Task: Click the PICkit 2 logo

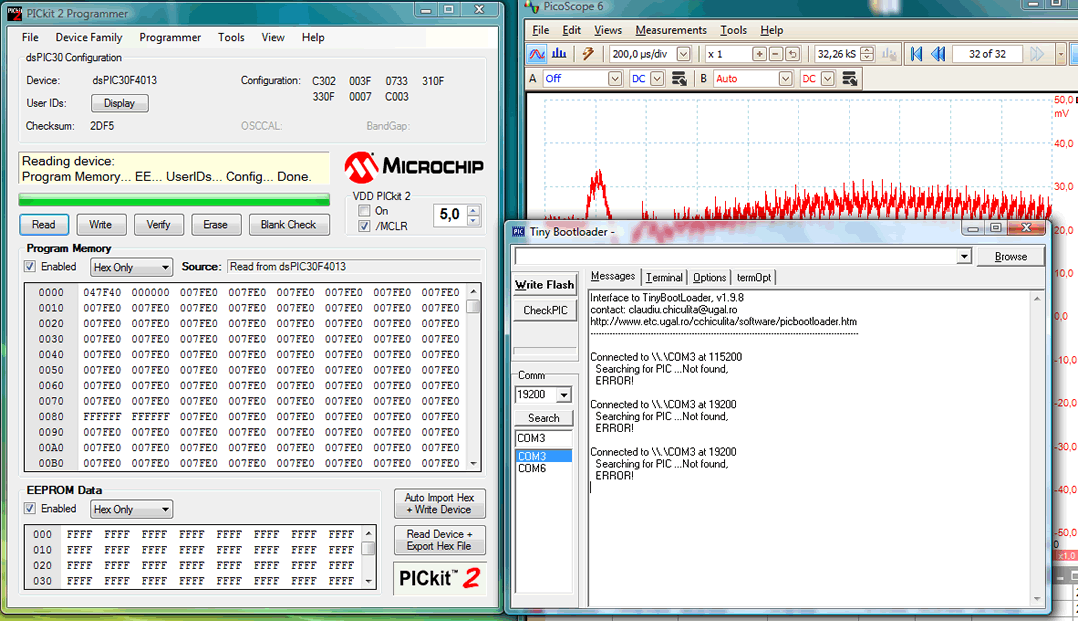Action: pyautogui.click(x=439, y=578)
